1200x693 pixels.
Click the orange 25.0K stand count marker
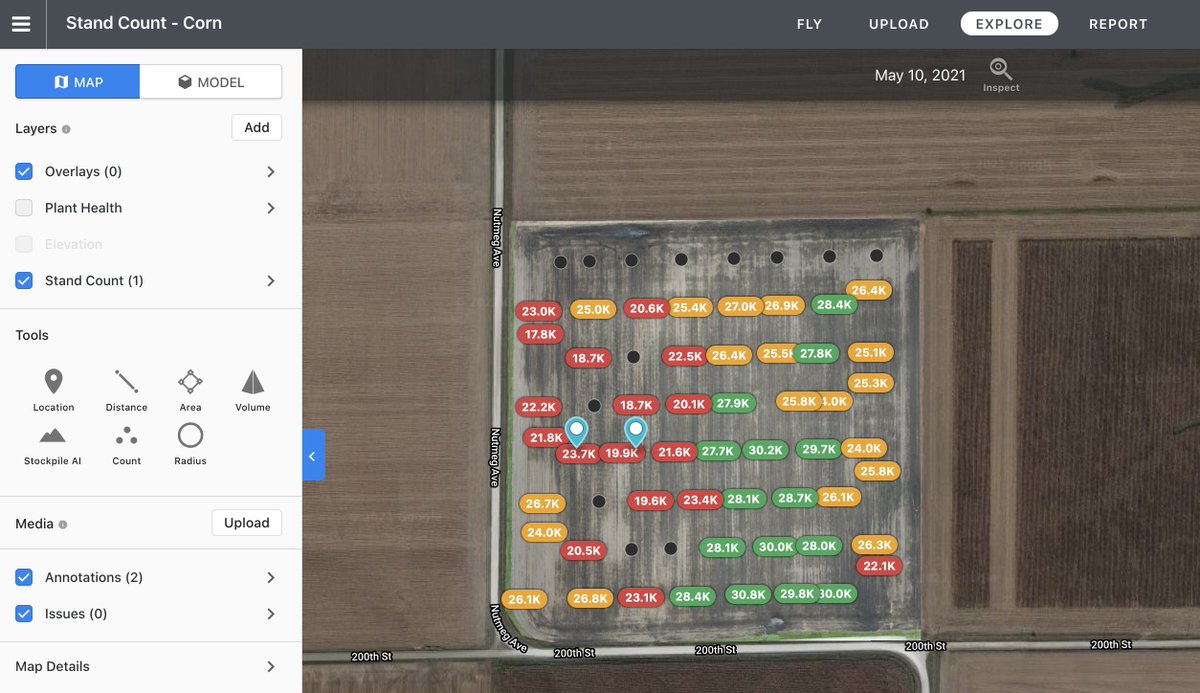[593, 309]
